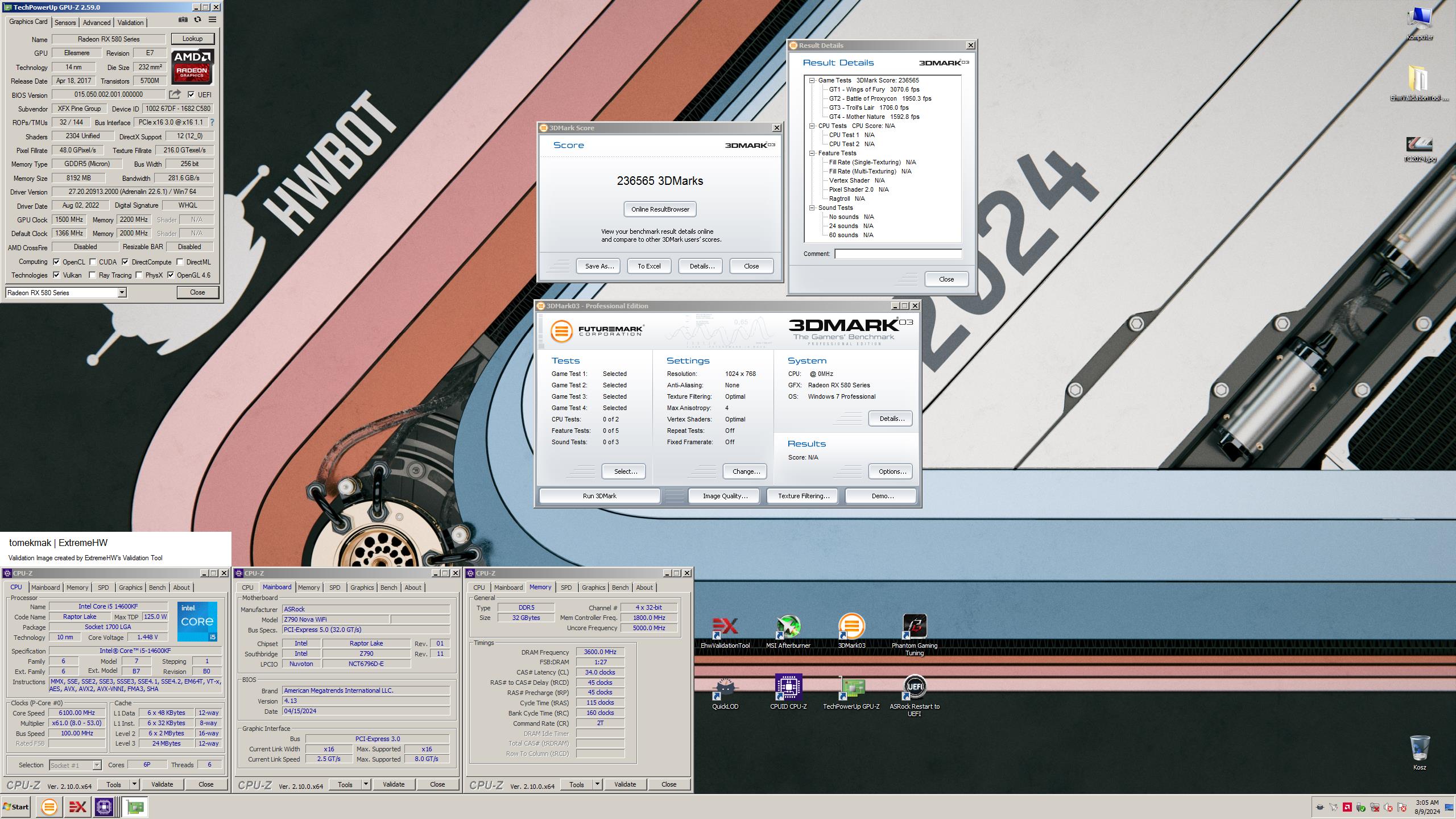The image size is (1456, 819).
Task: Click the Save As... button in 3DMark Score
Action: (x=599, y=266)
